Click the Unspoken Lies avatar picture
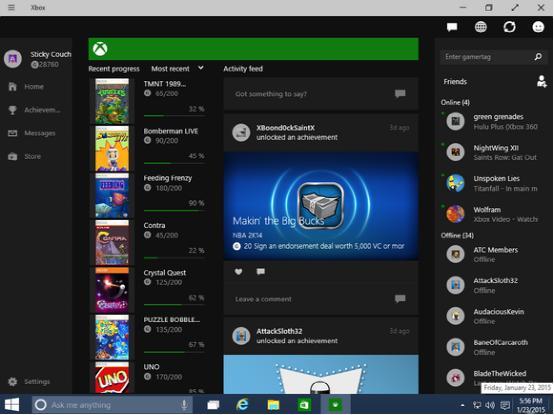Viewport: 554px width, 415px height. tap(455, 183)
